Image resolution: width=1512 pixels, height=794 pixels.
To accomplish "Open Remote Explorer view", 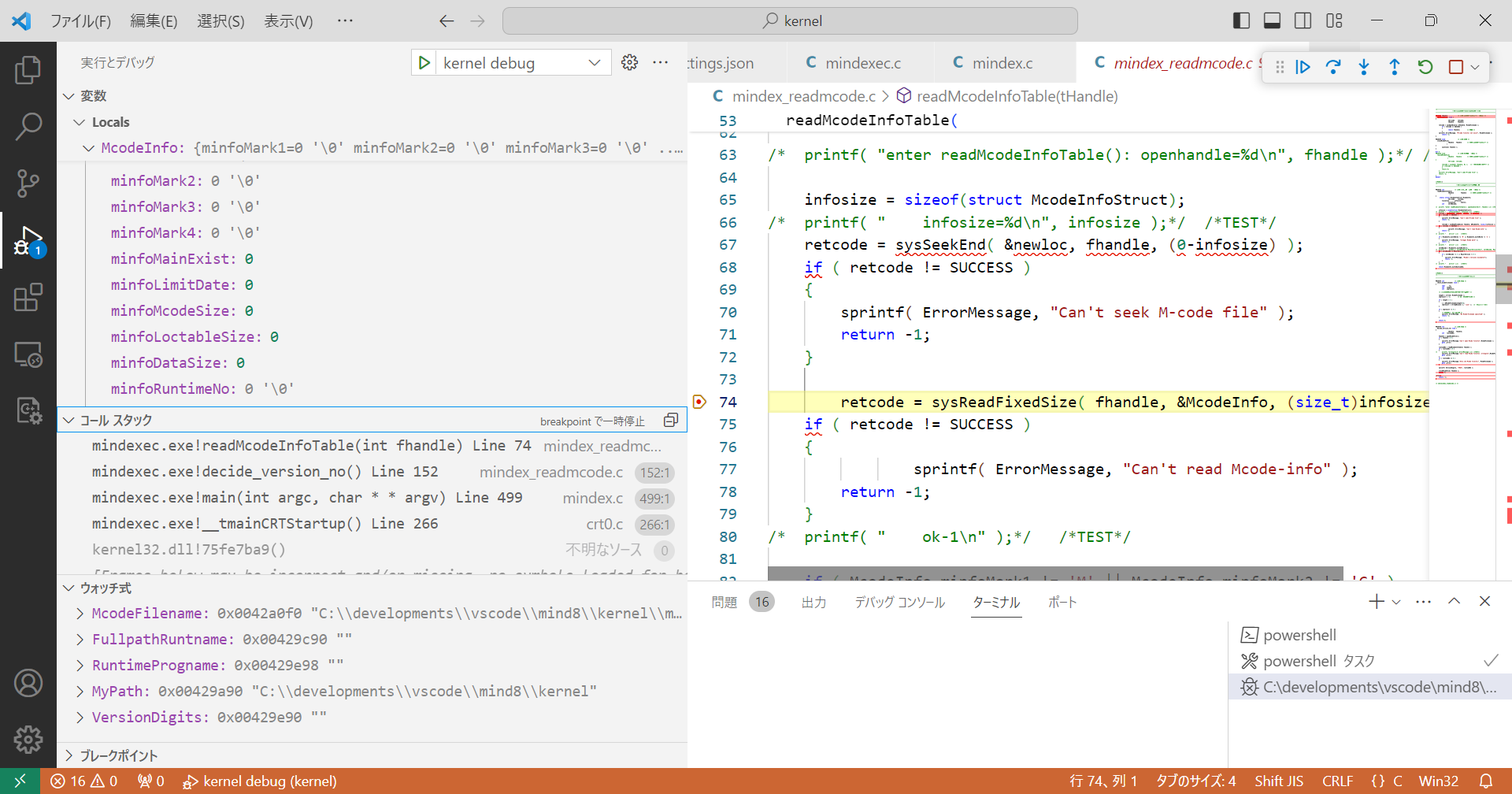I will coord(28,354).
